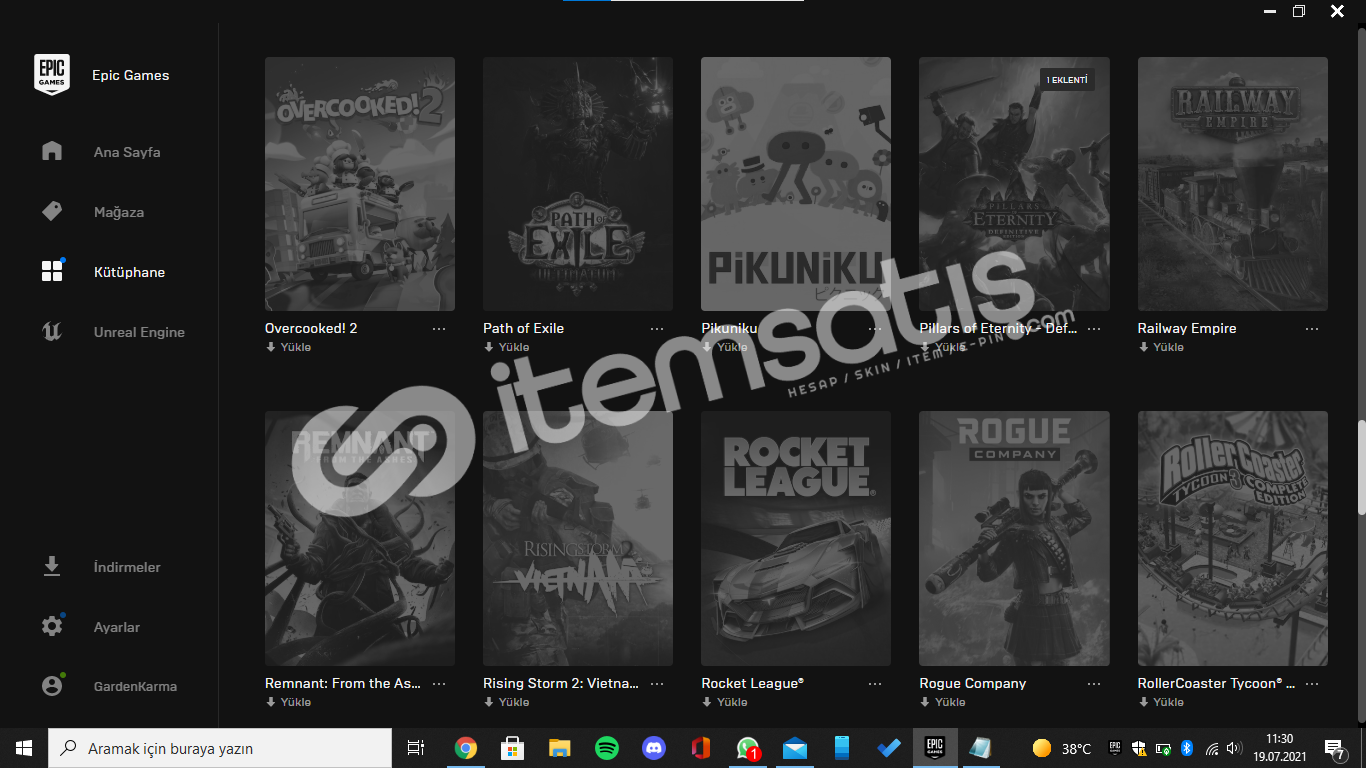Click Yükle under Overcooked! 2
1366x768 pixels.
(x=288, y=347)
